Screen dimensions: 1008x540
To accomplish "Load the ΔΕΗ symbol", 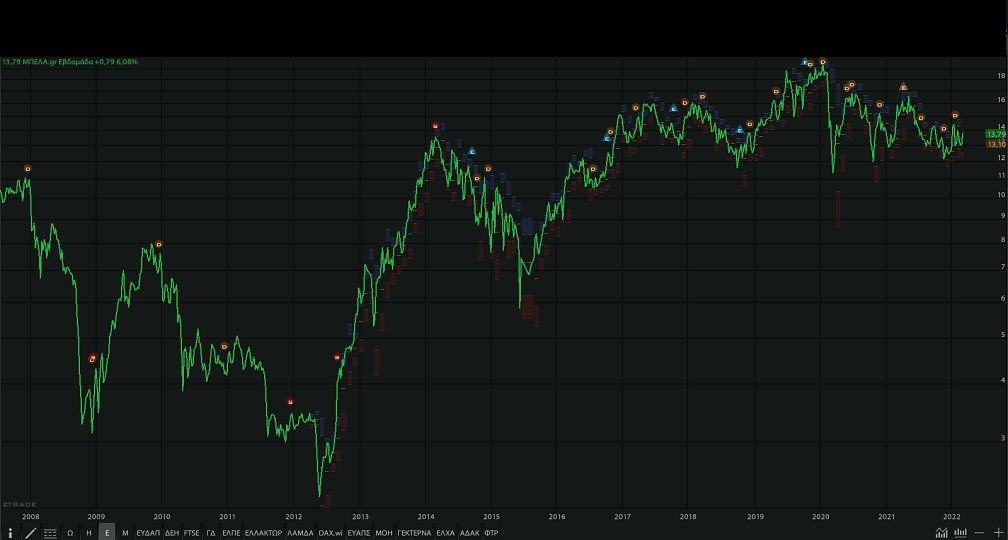I will tap(172, 532).
